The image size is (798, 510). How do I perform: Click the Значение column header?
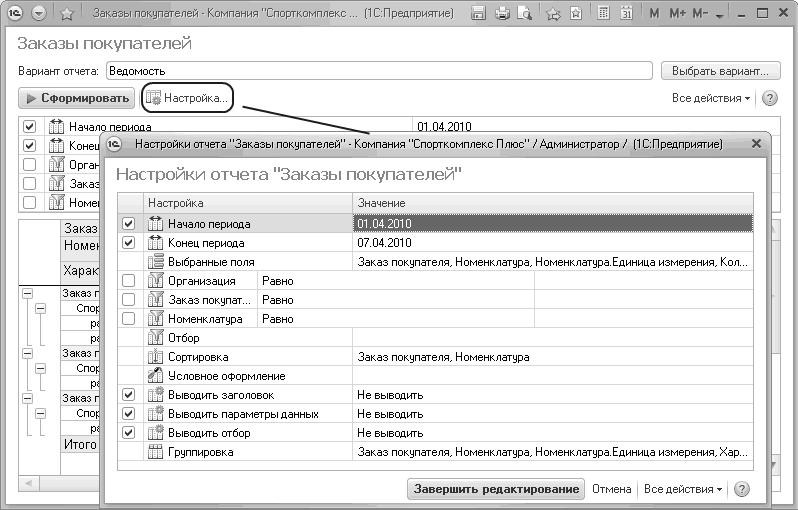tap(553, 203)
